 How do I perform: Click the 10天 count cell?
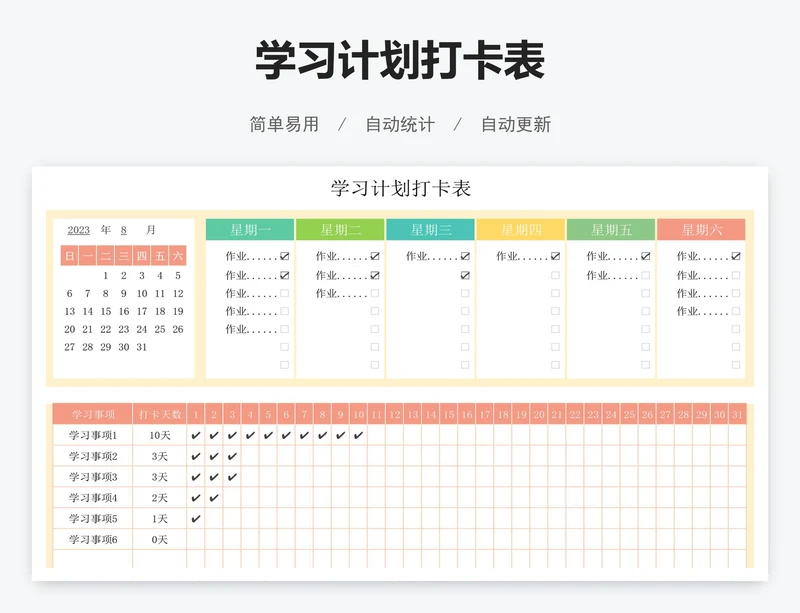click(160, 435)
